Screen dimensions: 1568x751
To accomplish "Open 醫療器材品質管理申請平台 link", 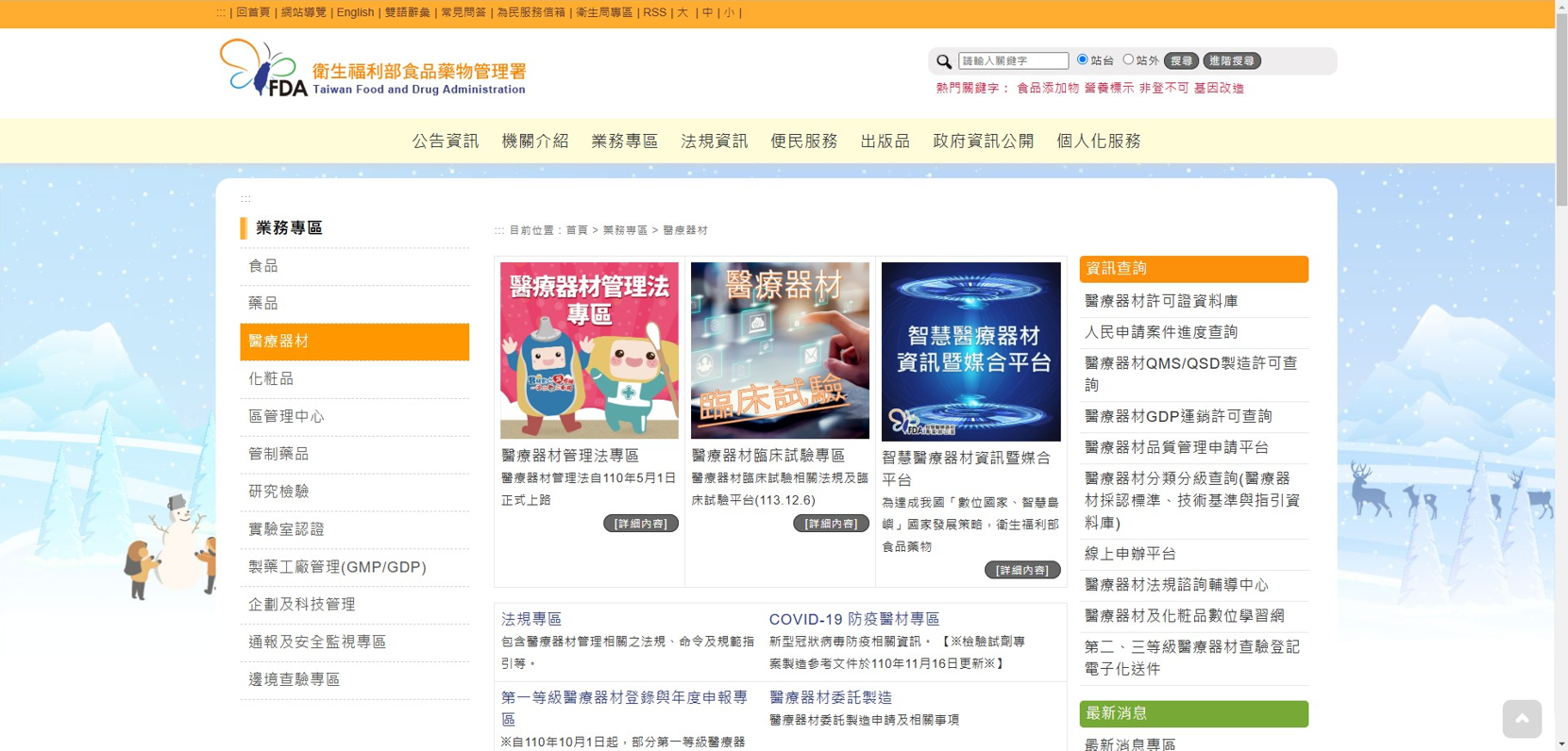I will tap(1177, 447).
